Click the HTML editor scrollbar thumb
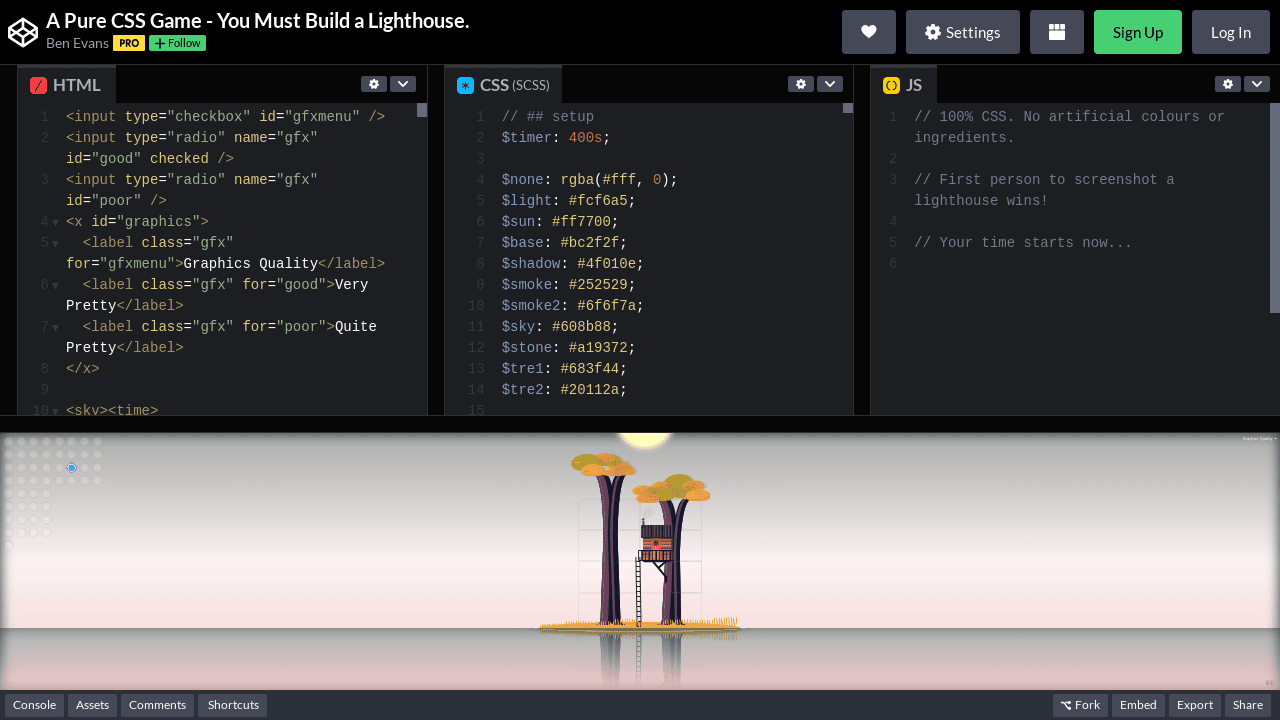The image size is (1280, 720). pyautogui.click(x=422, y=110)
